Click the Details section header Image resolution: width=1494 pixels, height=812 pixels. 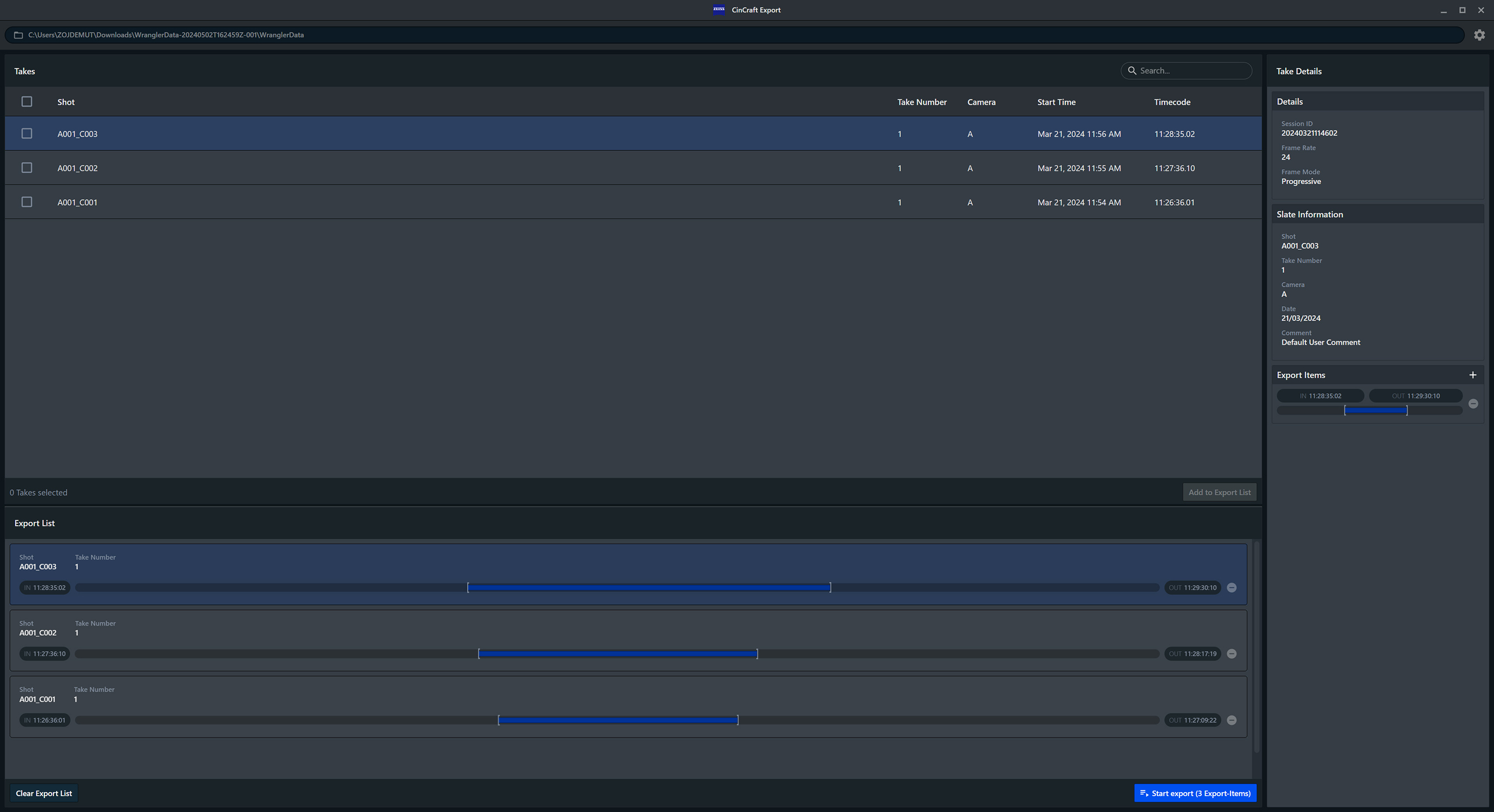coord(1377,102)
